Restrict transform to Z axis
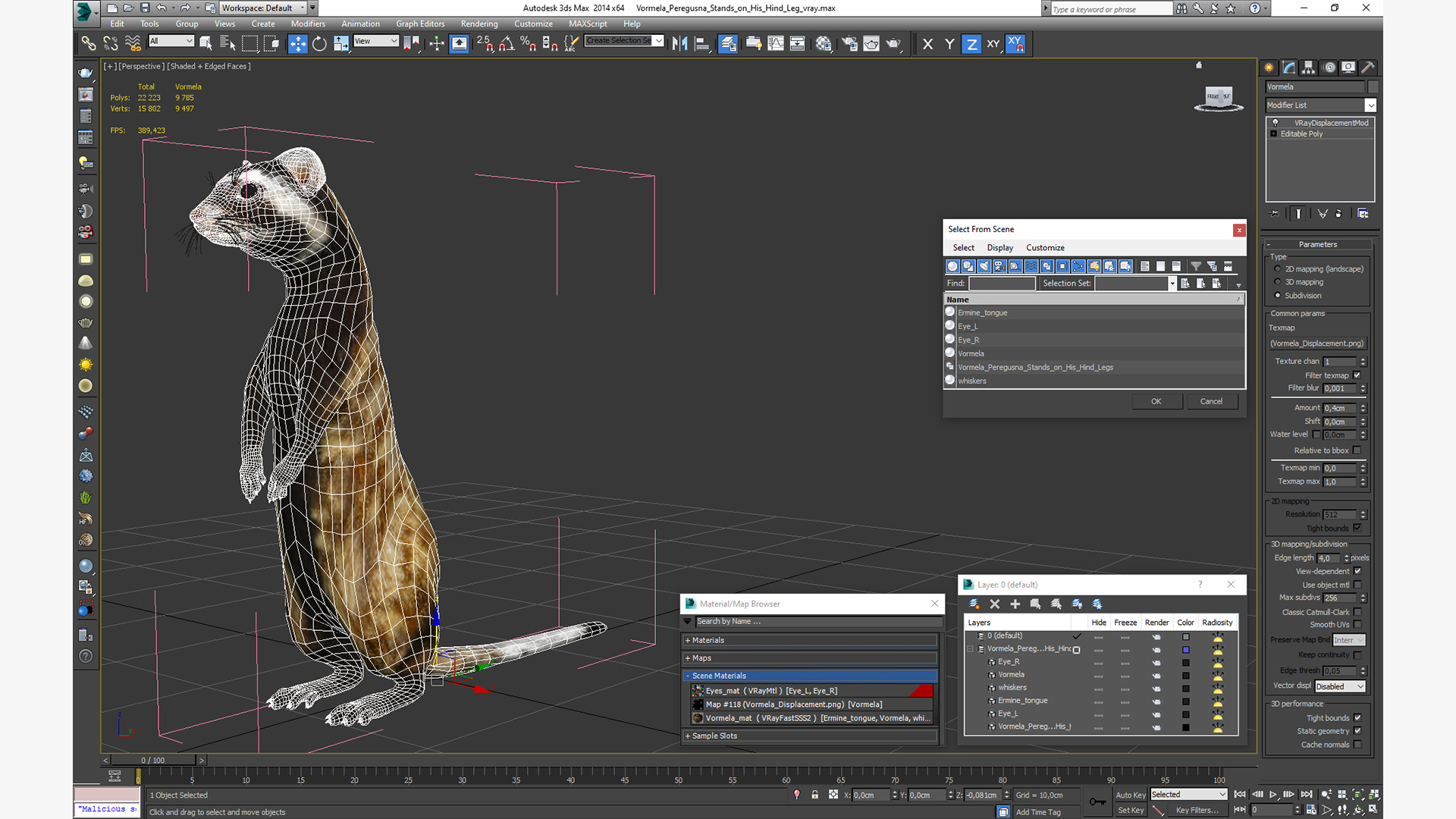Image resolution: width=1456 pixels, height=819 pixels. [x=971, y=44]
